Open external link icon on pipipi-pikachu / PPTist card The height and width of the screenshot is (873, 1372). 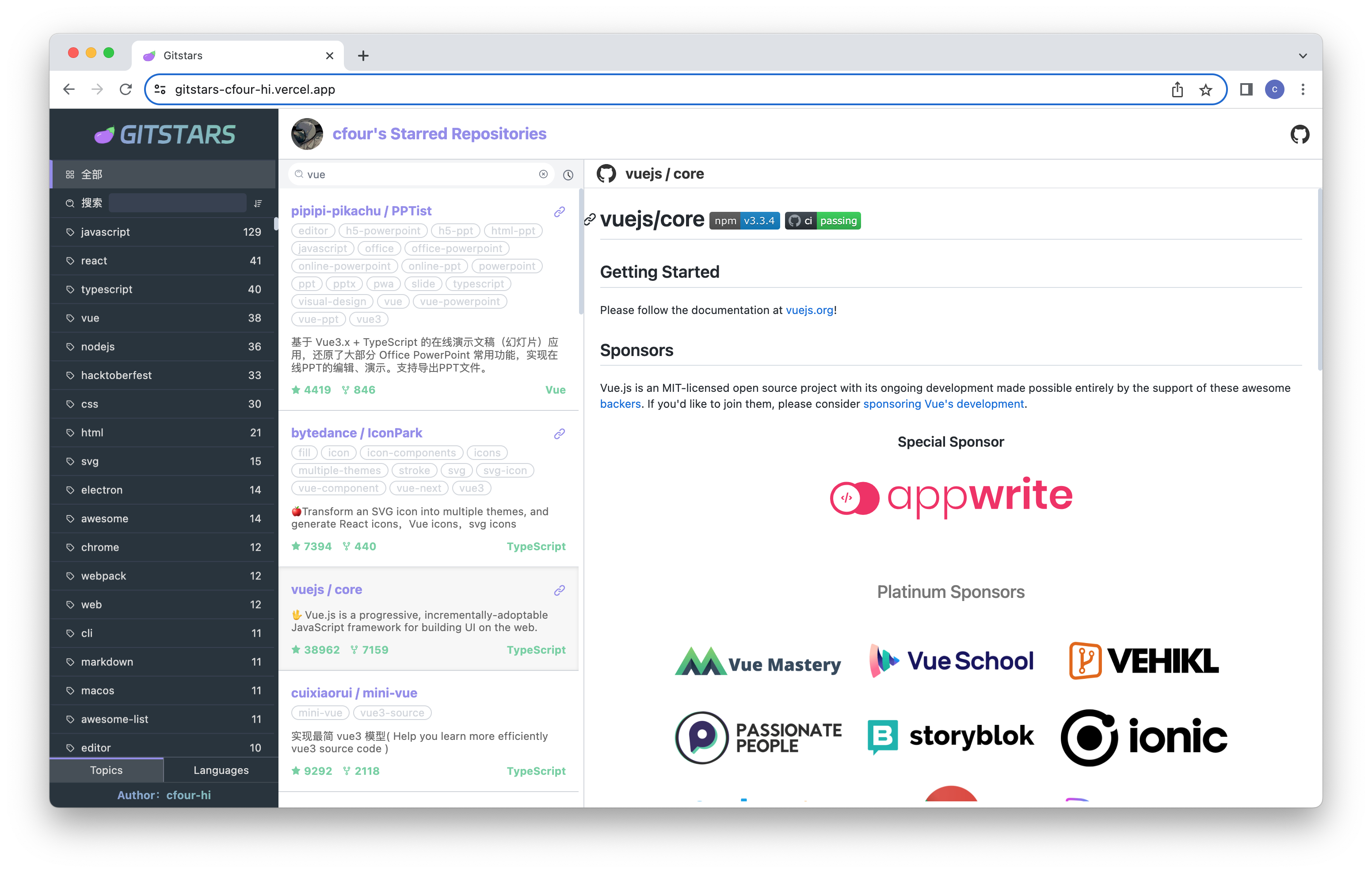[x=559, y=211]
